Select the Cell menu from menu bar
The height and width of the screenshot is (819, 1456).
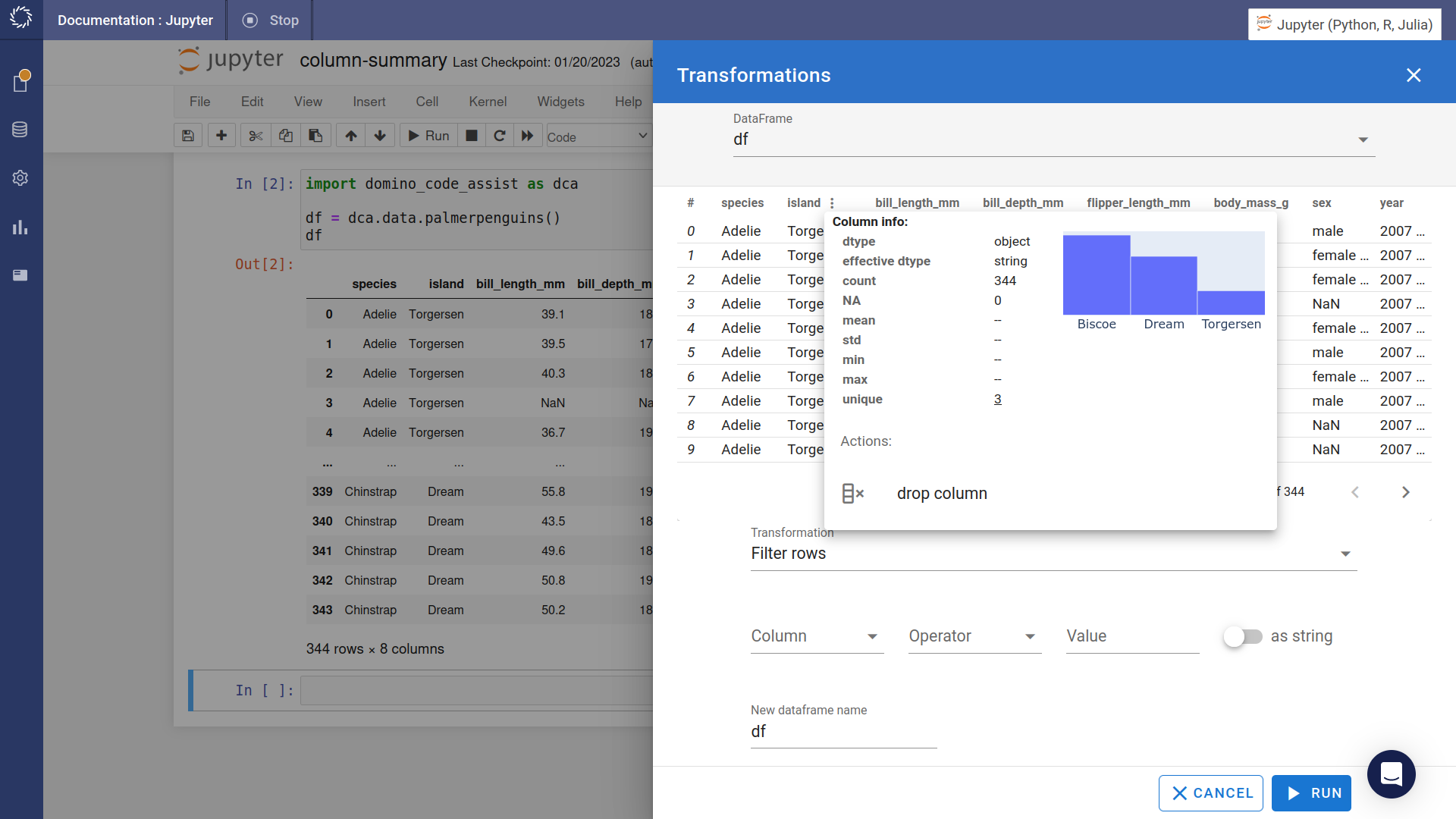tap(428, 101)
